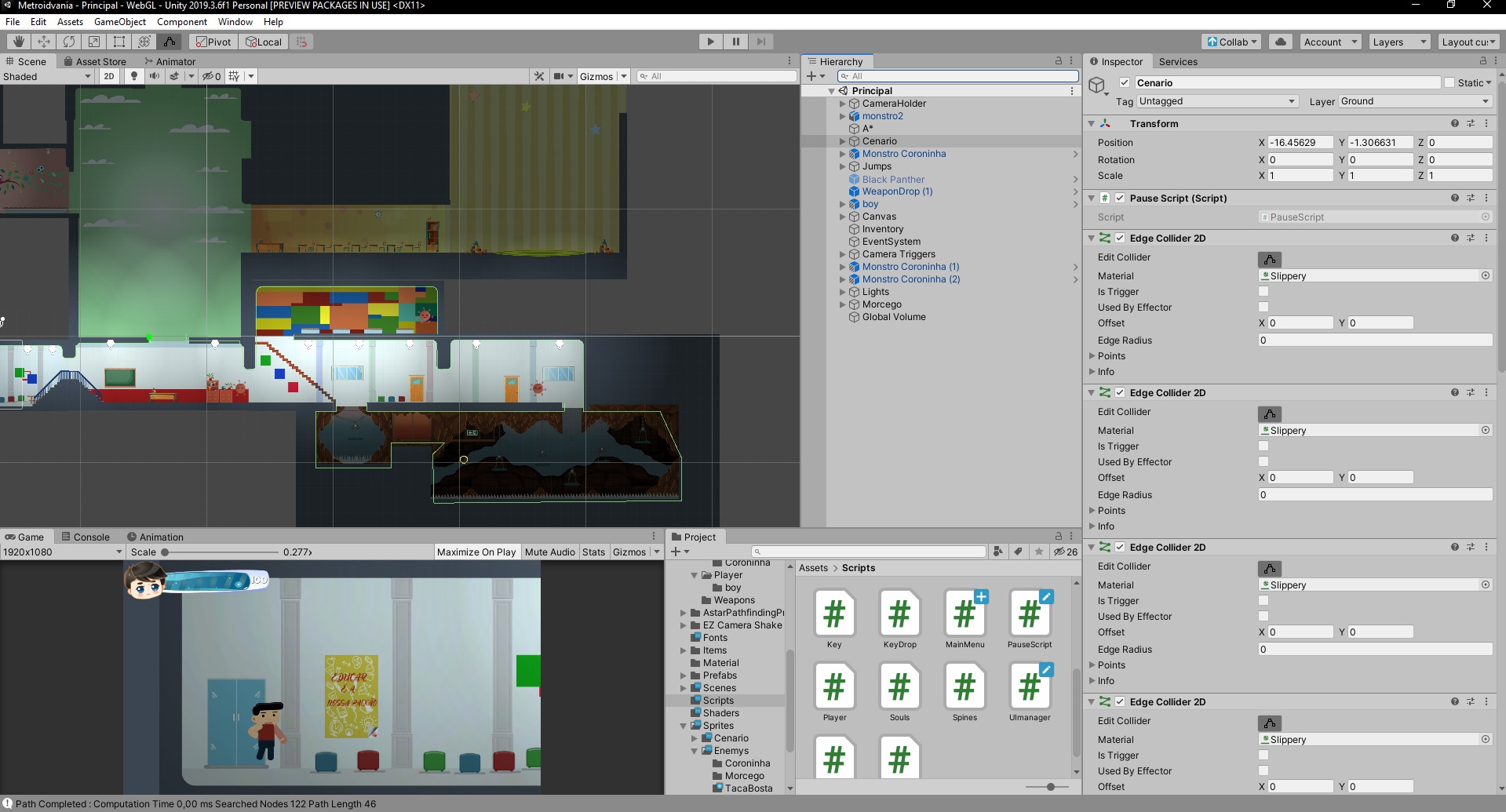Screen dimensions: 1506x812
Task: Open Layers dropdown in top toolbar
Action: (1399, 42)
